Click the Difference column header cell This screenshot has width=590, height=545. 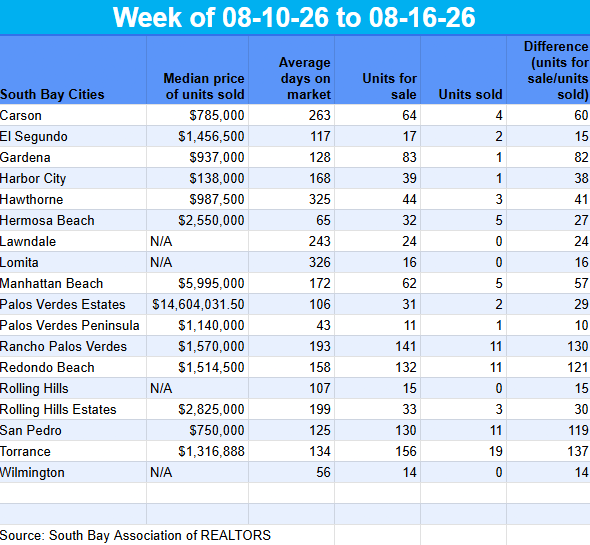[x=549, y=70]
